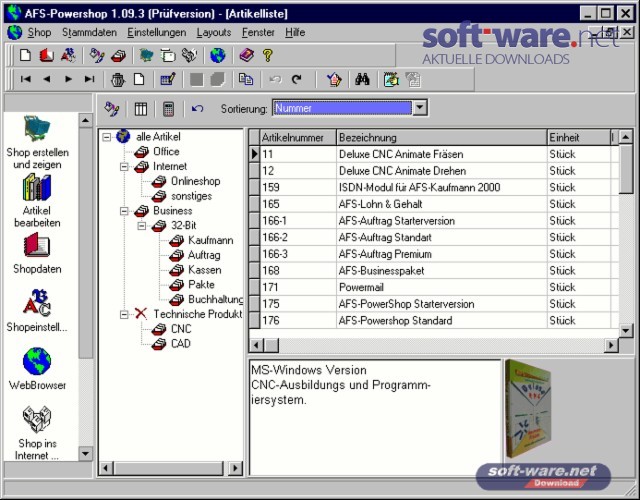Click the Bezeichnung column header

point(442,138)
